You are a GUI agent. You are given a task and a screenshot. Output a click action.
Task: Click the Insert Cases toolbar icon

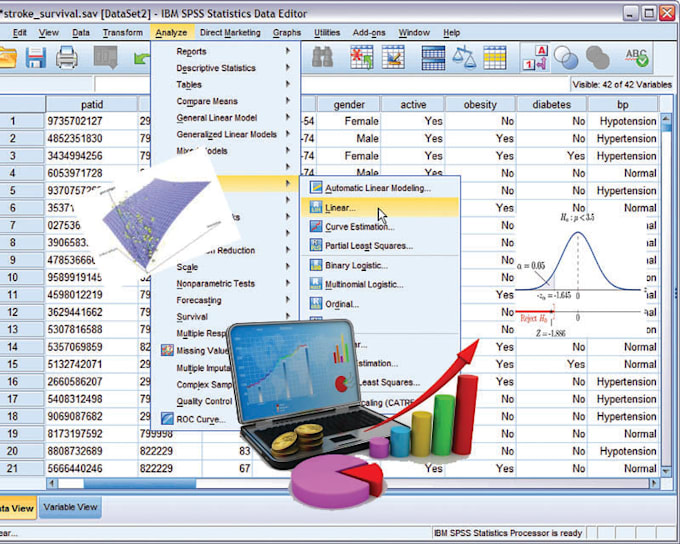[362, 57]
